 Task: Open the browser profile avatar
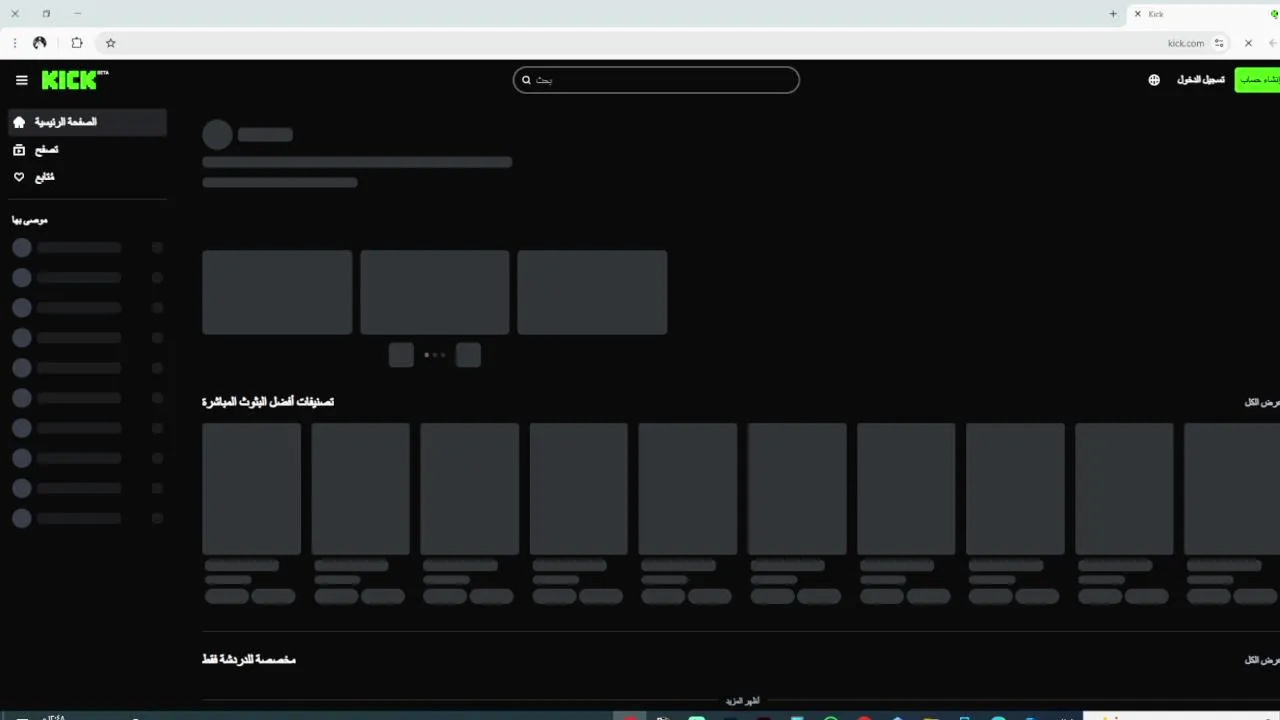pos(40,43)
